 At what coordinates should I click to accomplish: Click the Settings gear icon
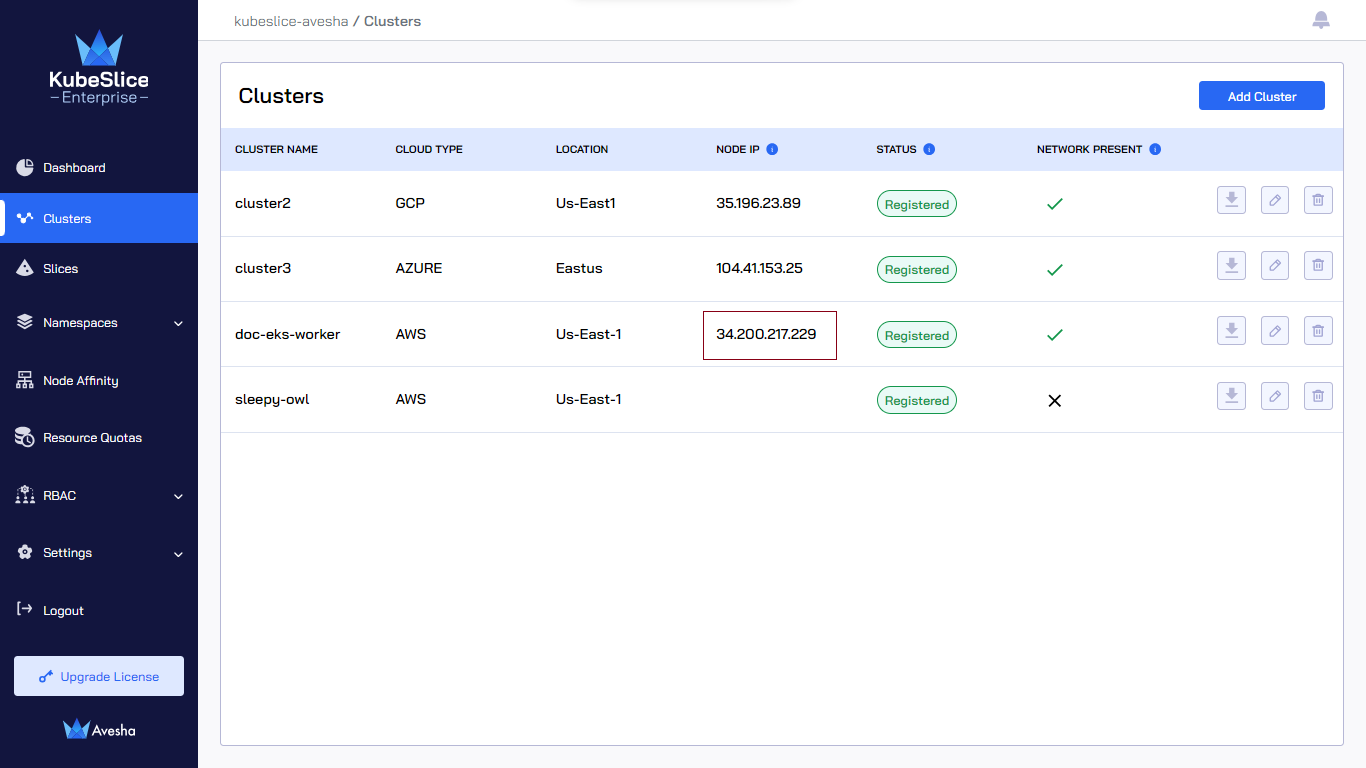[x=25, y=552]
